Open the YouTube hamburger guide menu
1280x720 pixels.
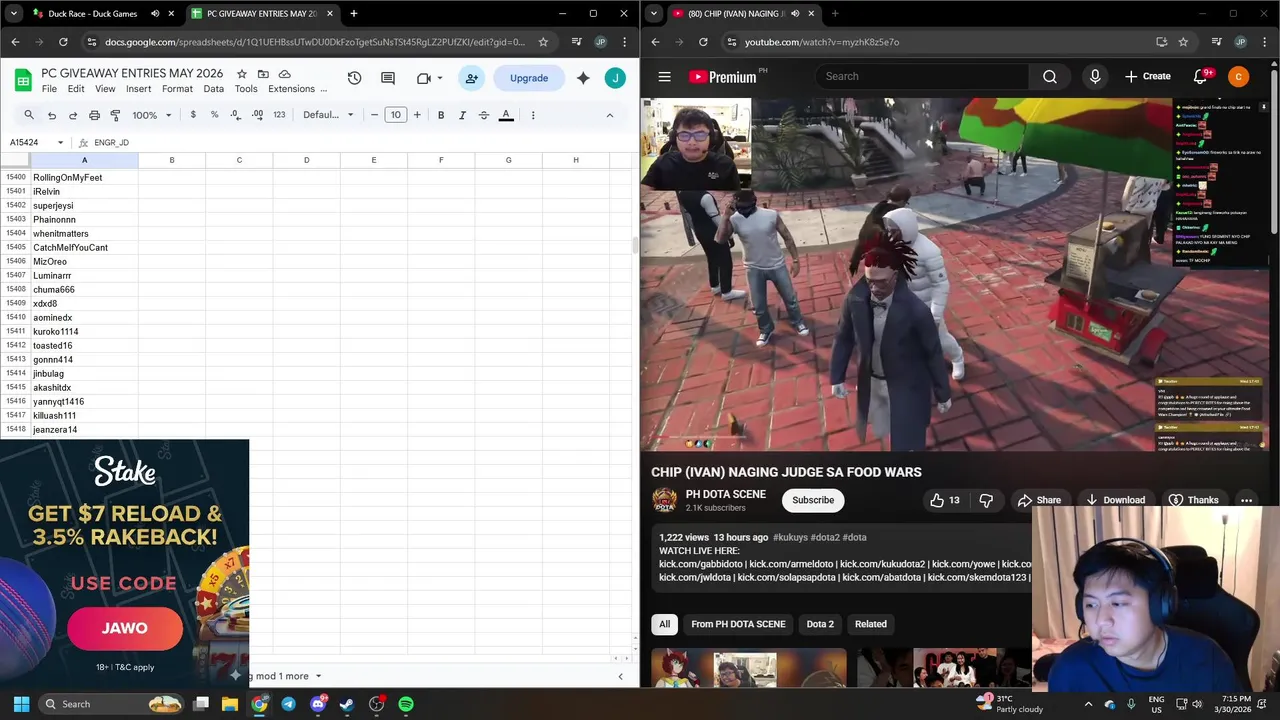[x=664, y=76]
